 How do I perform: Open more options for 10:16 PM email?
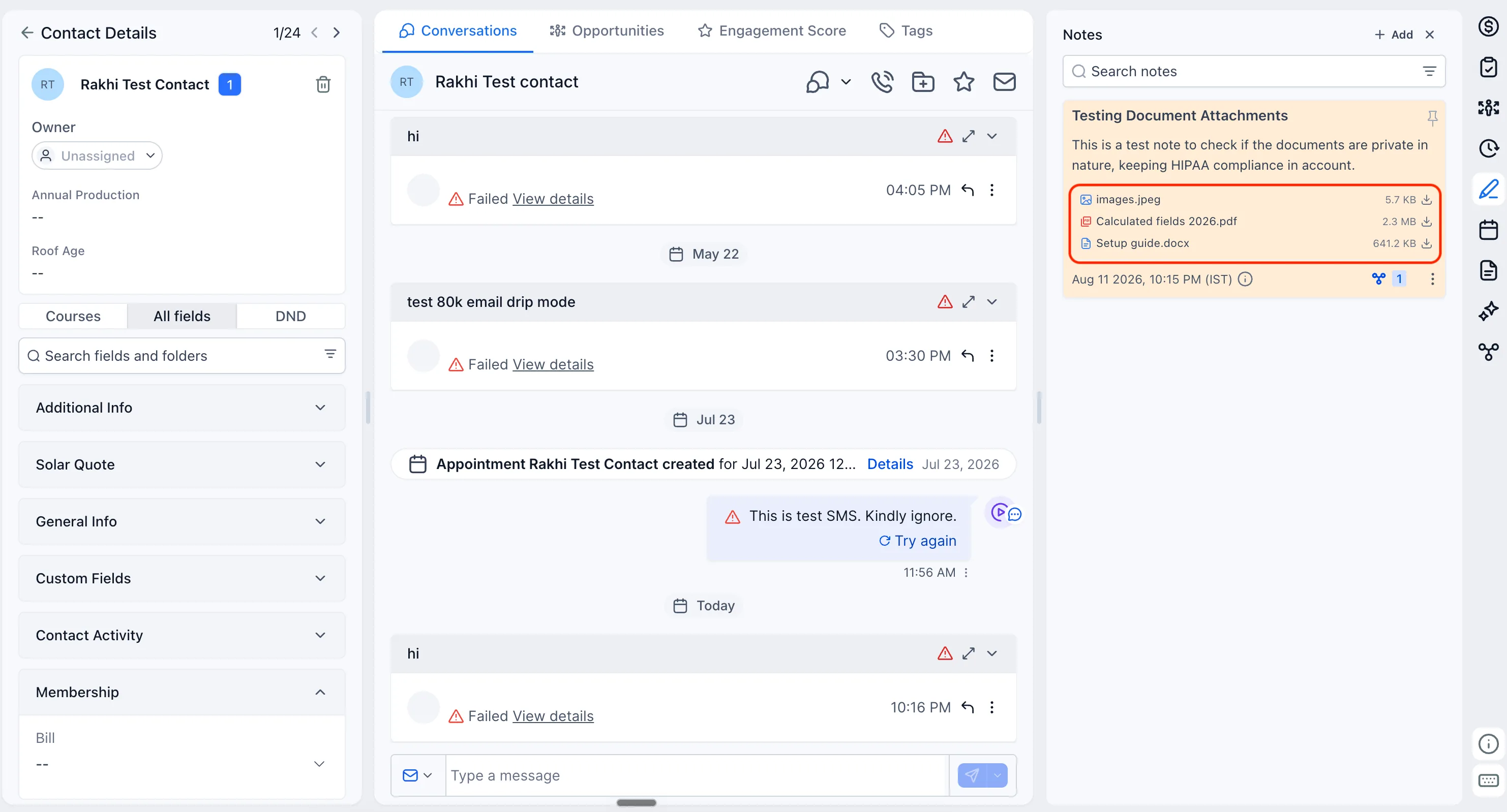(991, 707)
